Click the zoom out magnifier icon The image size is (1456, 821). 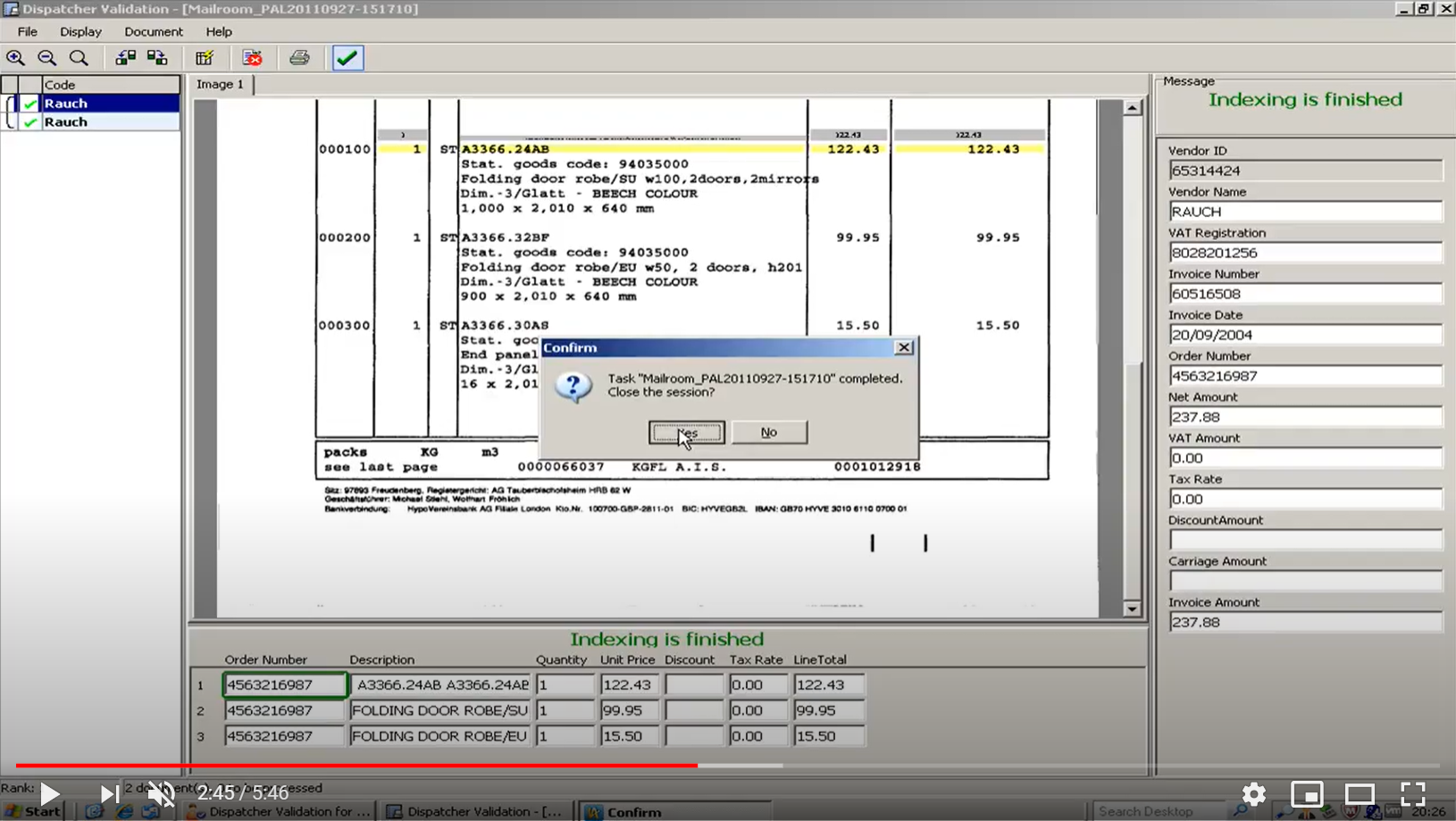46,58
